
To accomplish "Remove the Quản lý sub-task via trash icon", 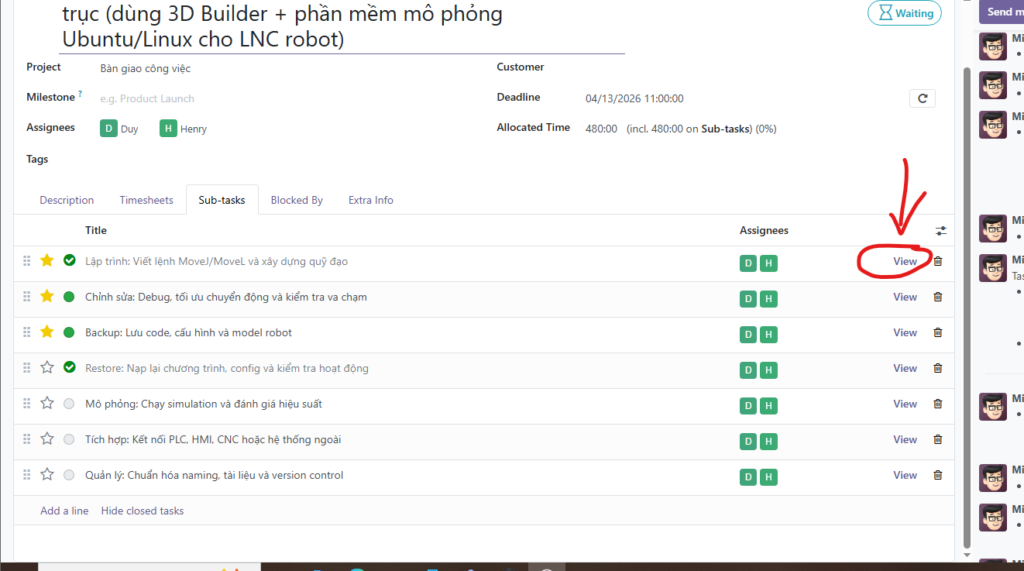I will (x=937, y=476).
